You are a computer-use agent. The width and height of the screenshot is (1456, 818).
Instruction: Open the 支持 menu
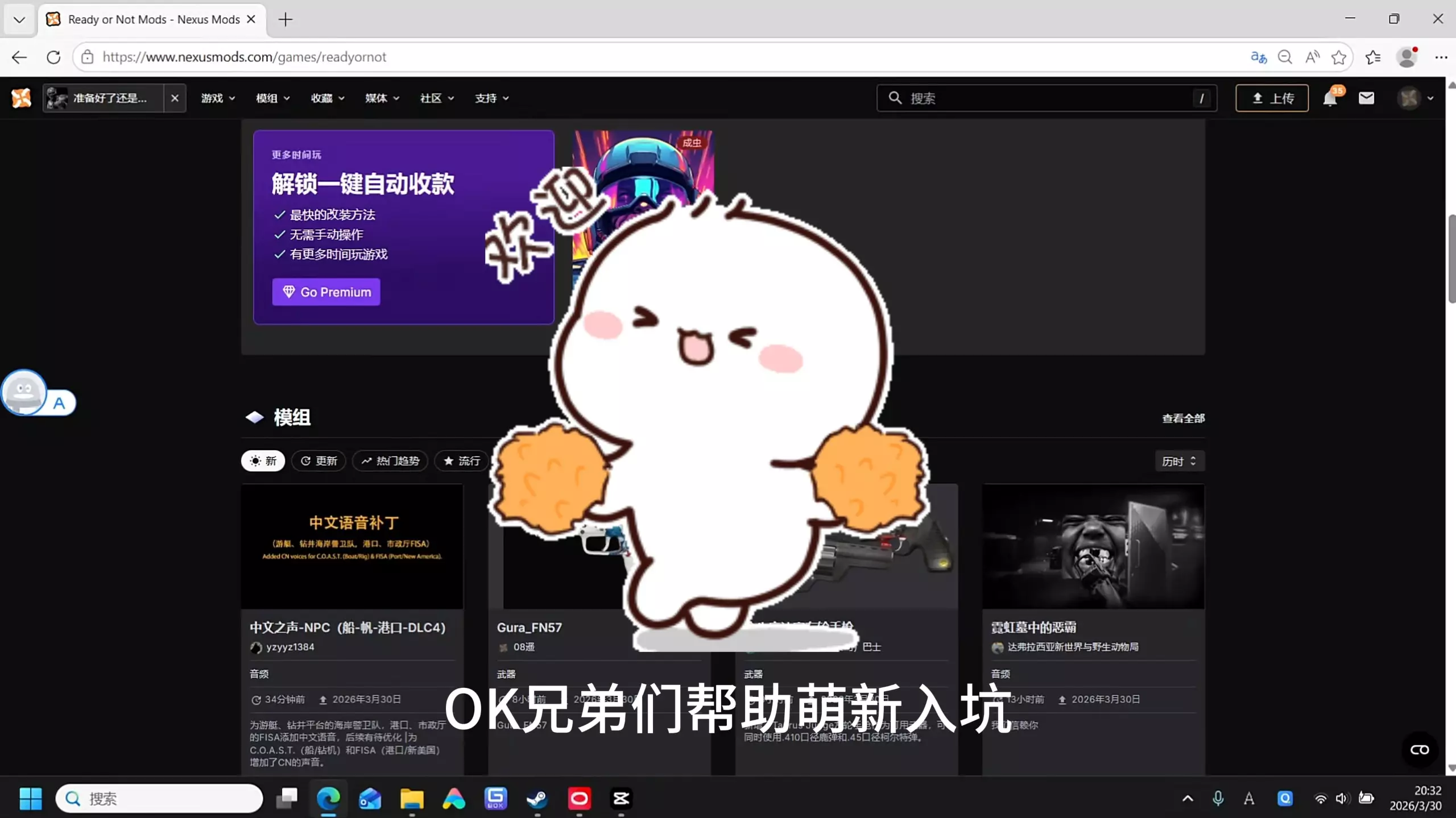(492, 98)
